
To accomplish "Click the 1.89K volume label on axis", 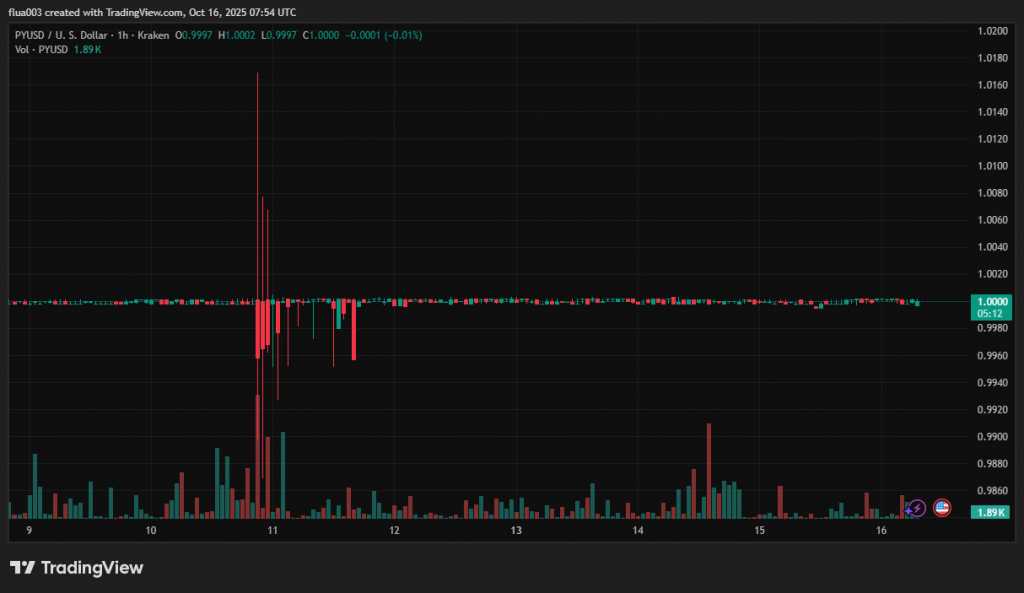I will click(x=989, y=512).
